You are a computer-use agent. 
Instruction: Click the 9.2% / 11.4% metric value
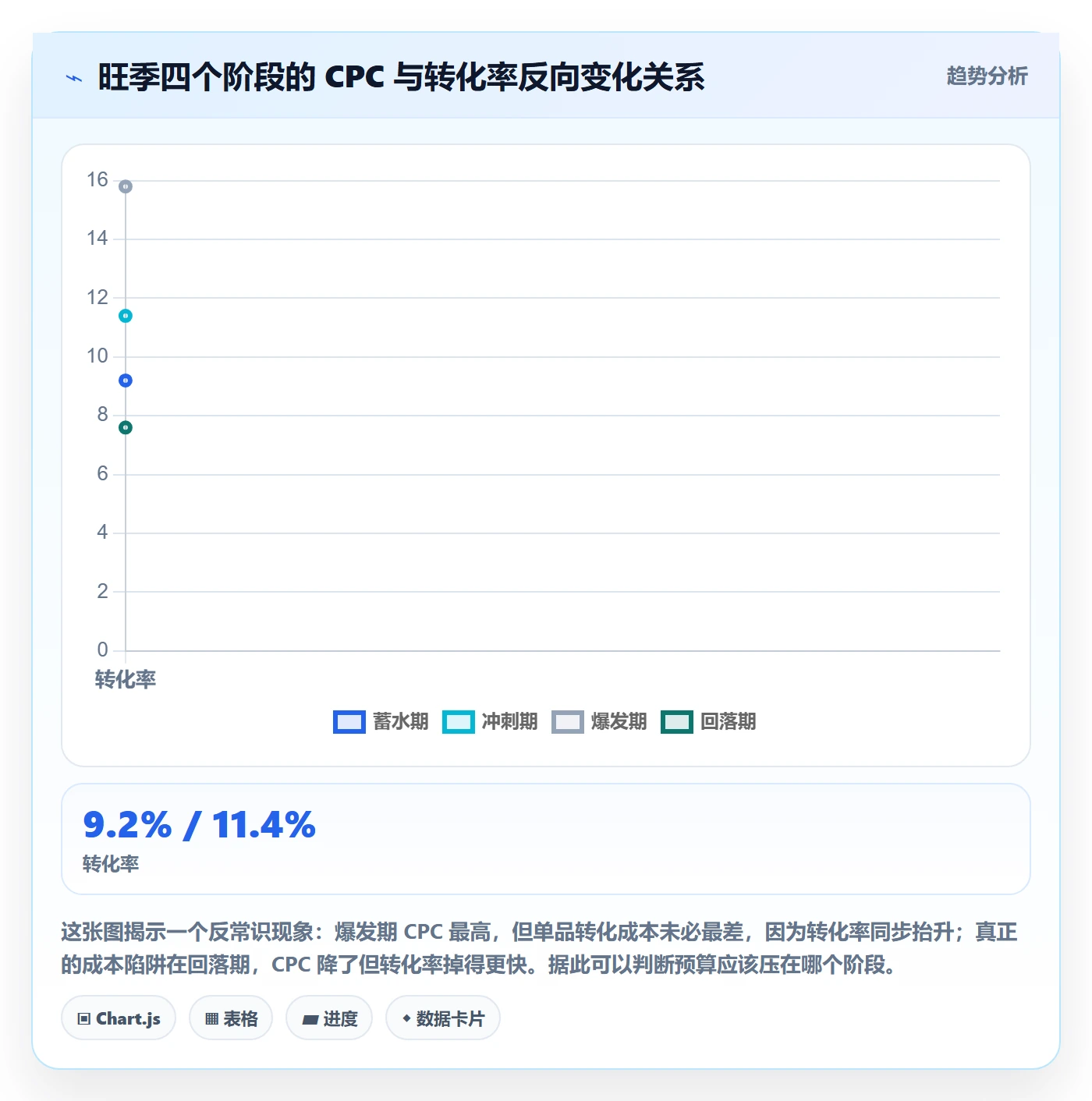click(200, 825)
